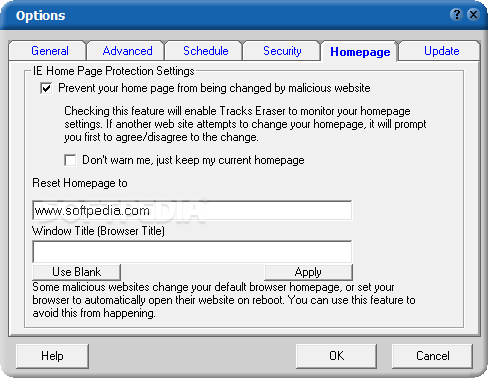Enable Don't warn me checkbox
488x378 pixels.
pyautogui.click(x=70, y=160)
